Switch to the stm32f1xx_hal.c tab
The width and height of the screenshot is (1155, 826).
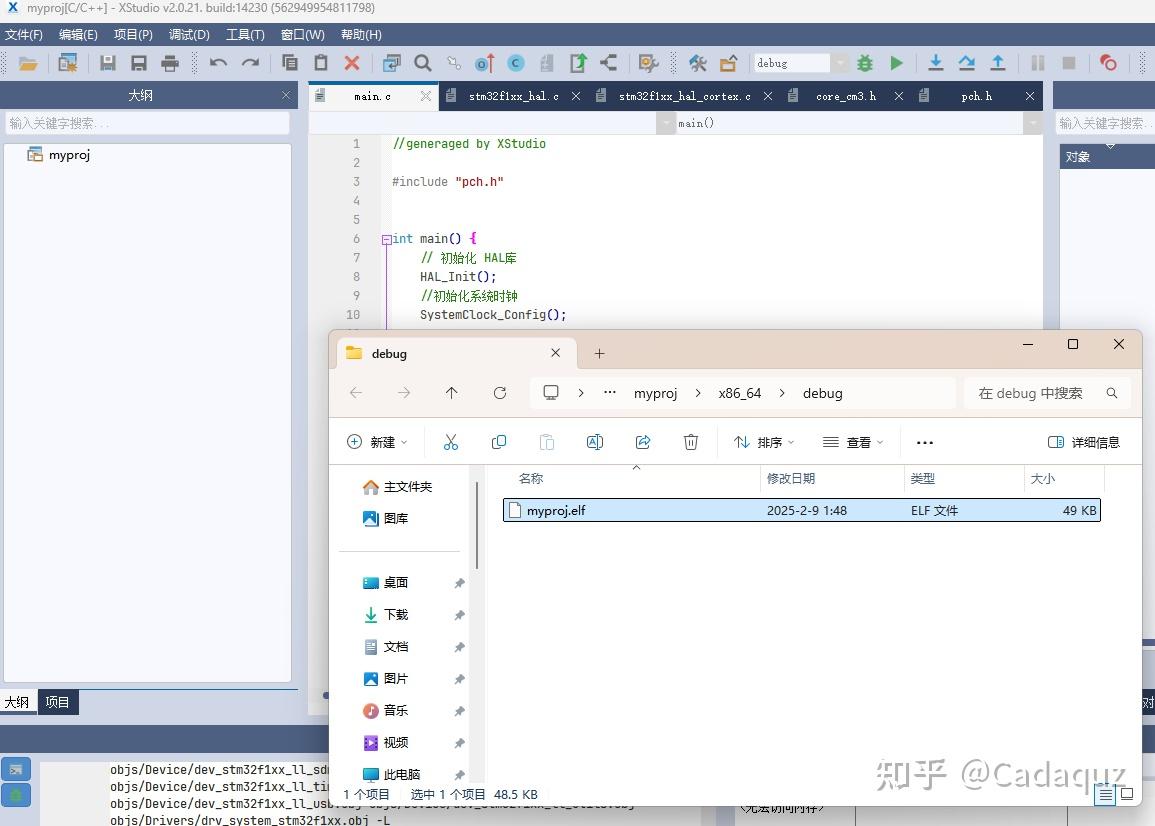513,97
